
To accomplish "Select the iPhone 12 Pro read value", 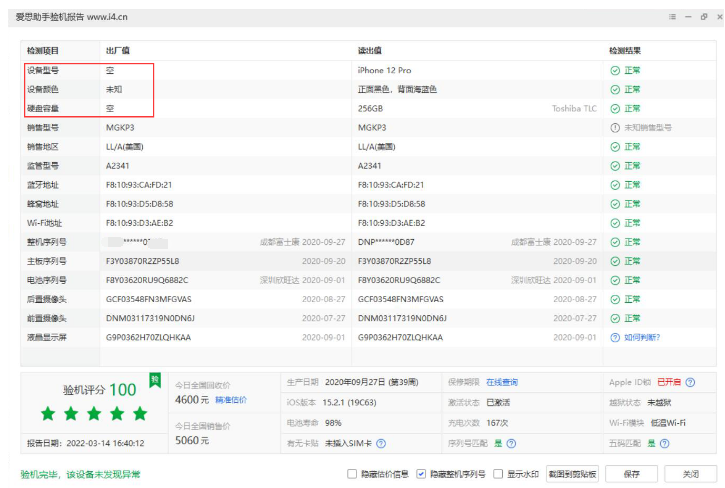I will [384, 70].
